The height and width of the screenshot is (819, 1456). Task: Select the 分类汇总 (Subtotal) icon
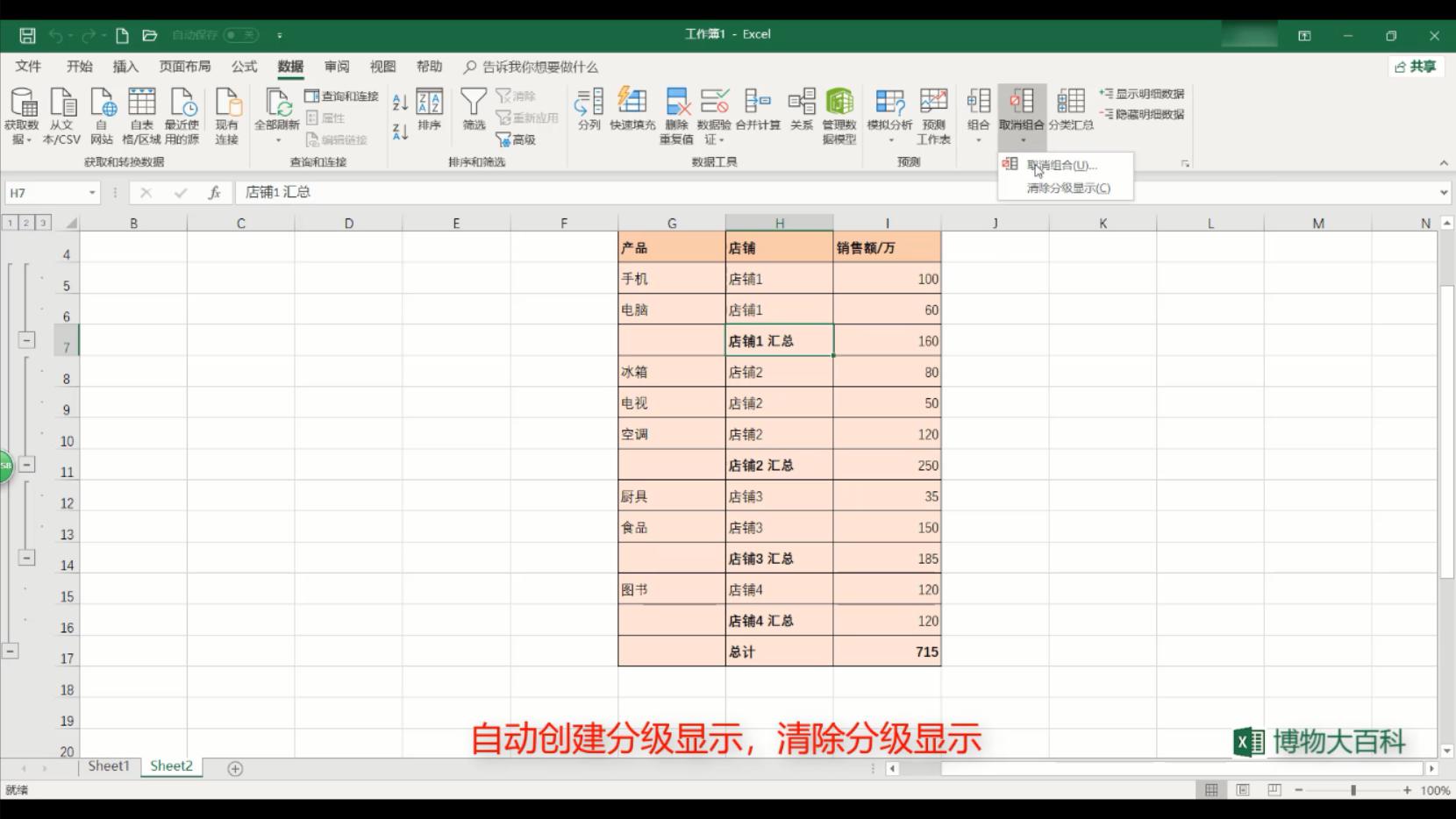pyautogui.click(x=1070, y=110)
